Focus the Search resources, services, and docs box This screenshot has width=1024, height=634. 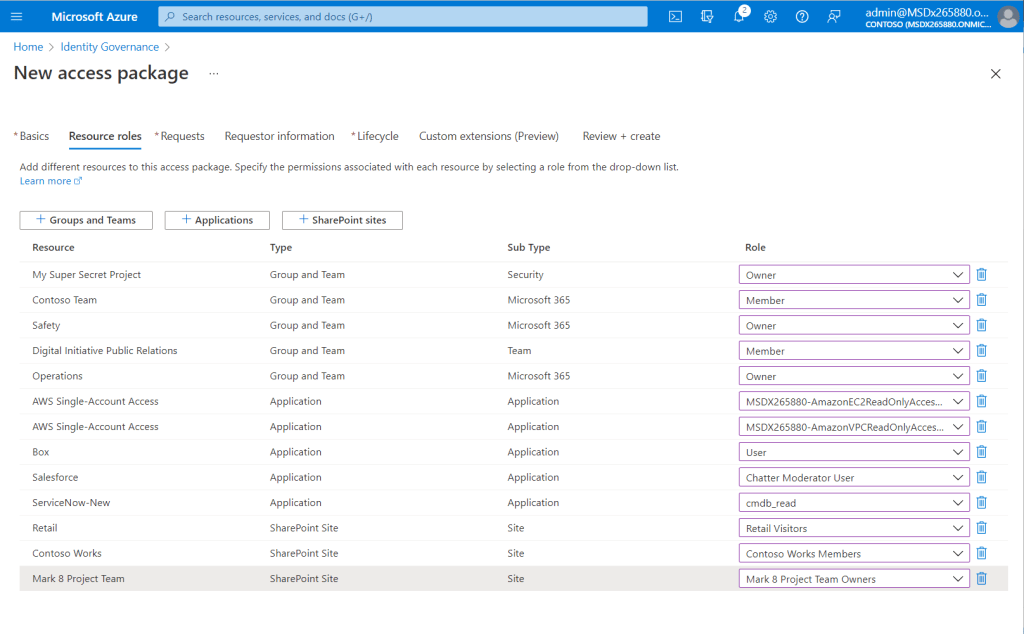click(x=403, y=16)
